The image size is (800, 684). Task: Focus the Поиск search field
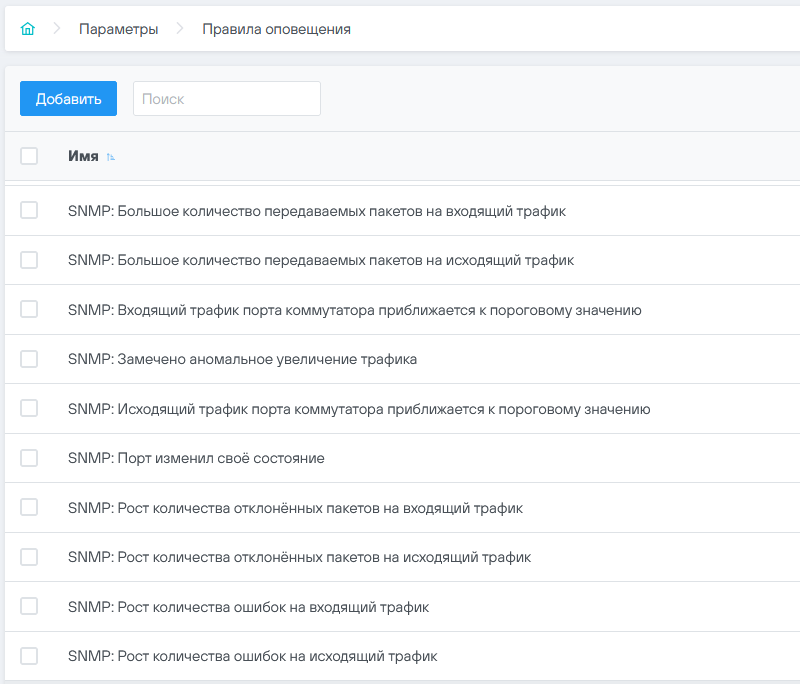[x=226, y=99]
